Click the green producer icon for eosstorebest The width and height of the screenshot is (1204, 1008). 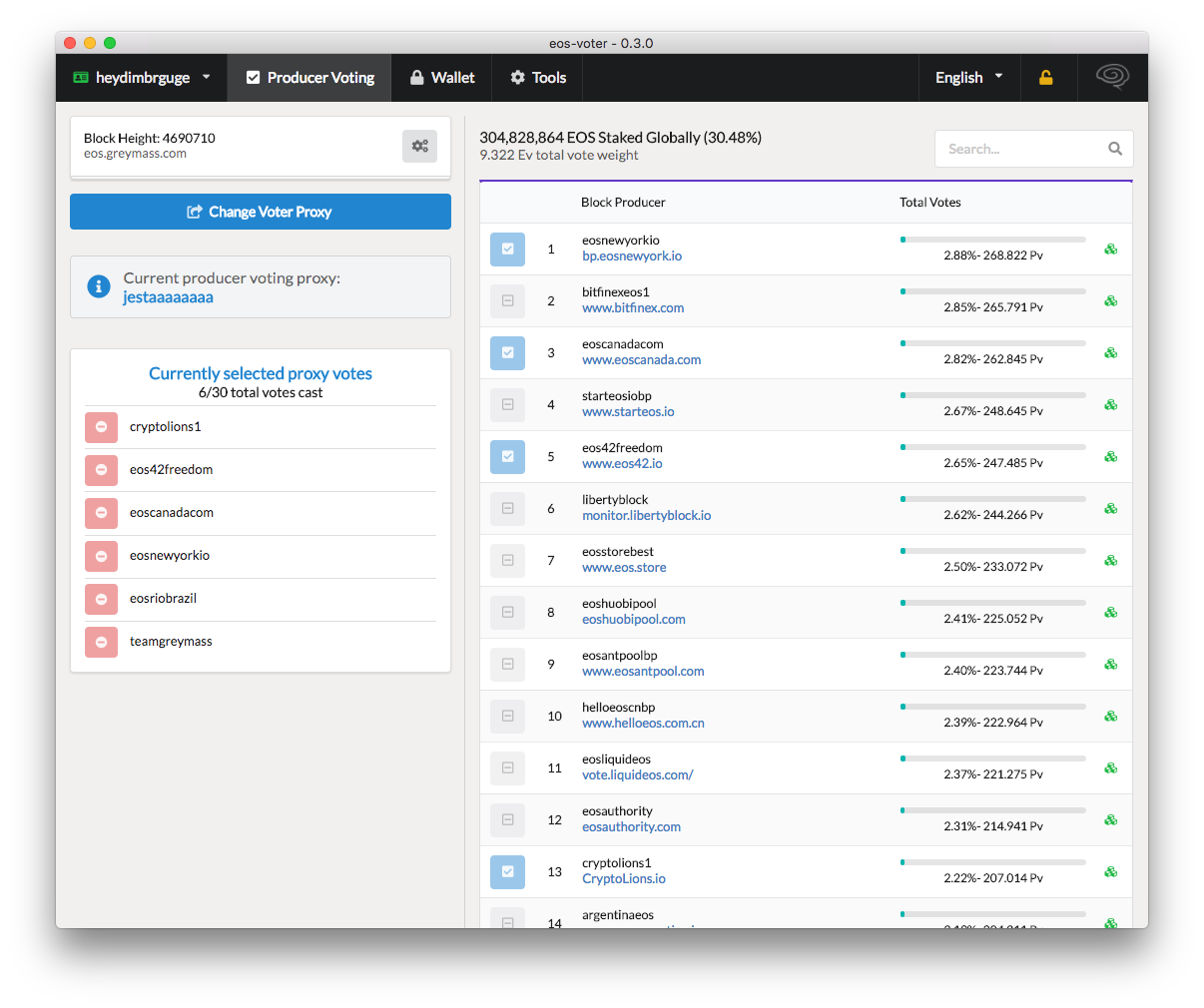(1110, 561)
